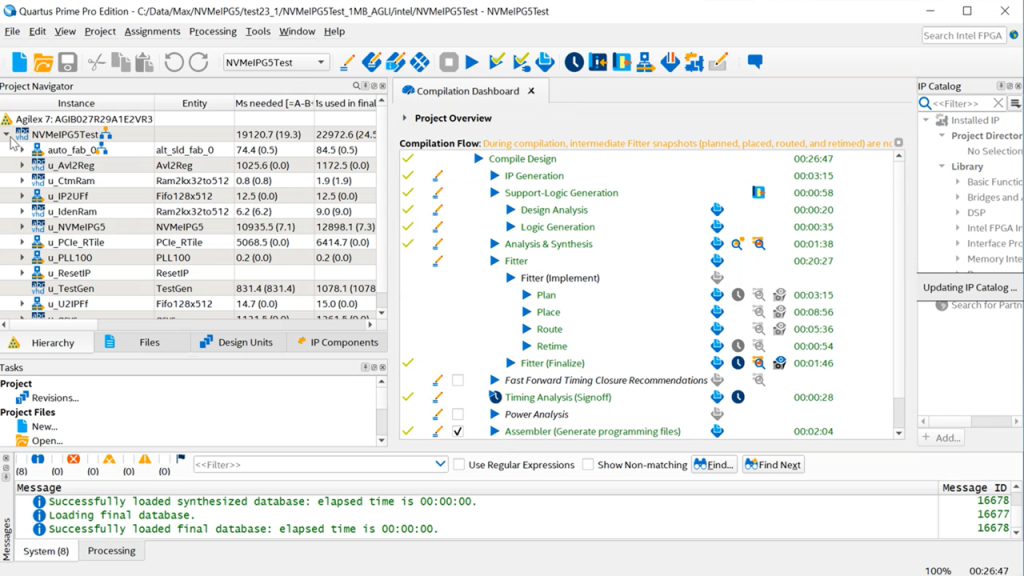Click the Undo toolbar icon
Screen dimensions: 1024x576
(x=174, y=62)
